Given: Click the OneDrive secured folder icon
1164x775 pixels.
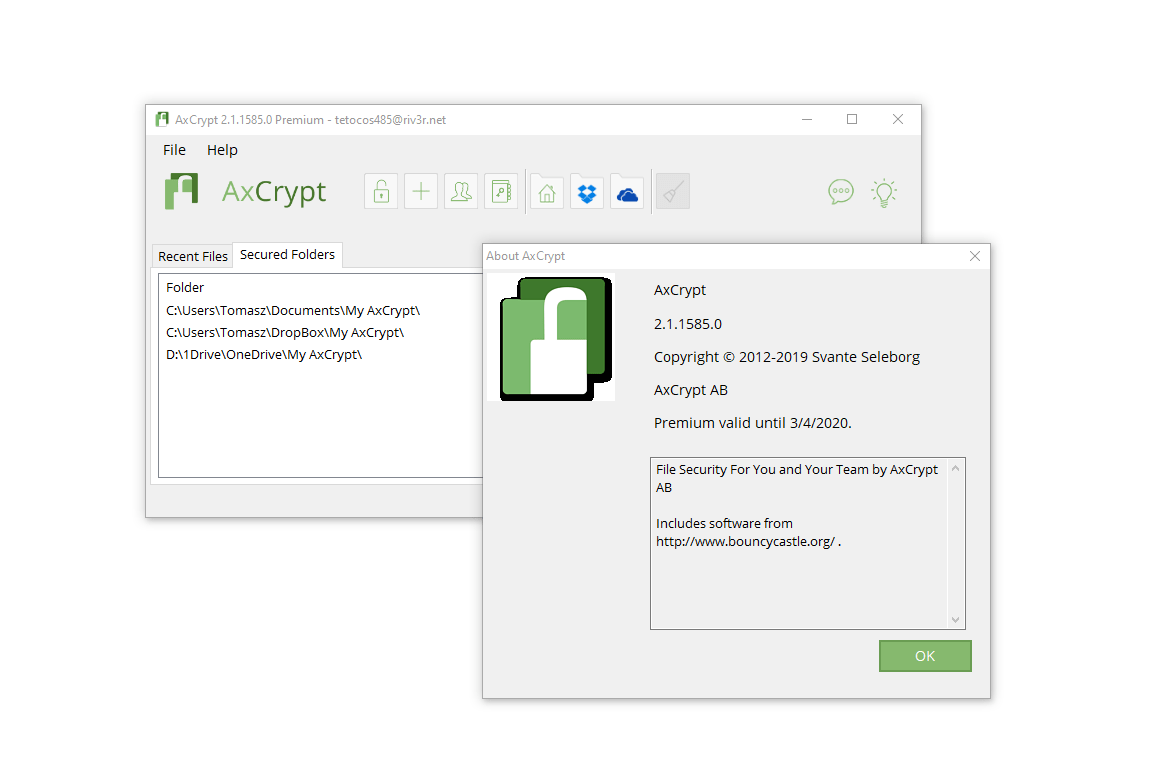Looking at the screenshot, I should 627,191.
